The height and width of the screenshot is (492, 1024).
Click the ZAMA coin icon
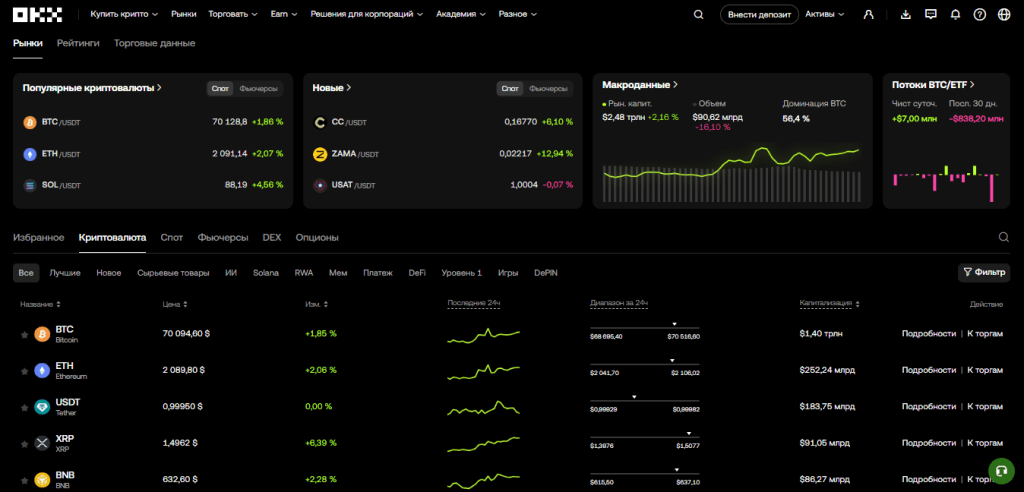[319, 154]
